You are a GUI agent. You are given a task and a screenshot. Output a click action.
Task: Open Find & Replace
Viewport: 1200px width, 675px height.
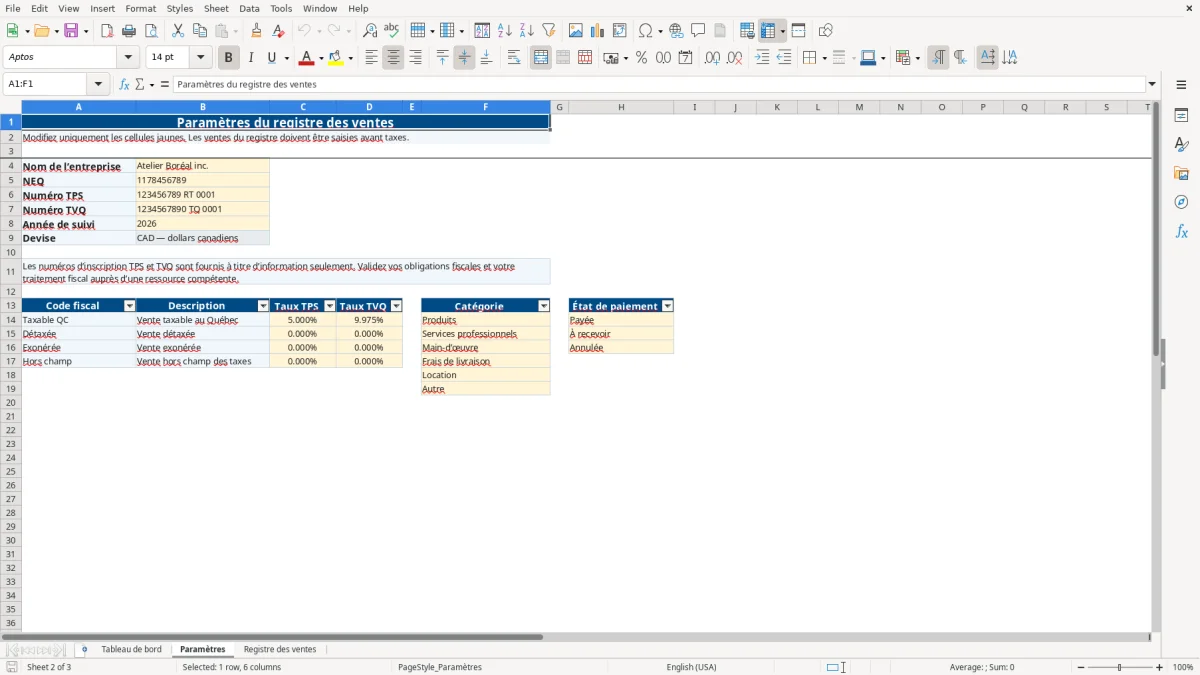(370, 31)
